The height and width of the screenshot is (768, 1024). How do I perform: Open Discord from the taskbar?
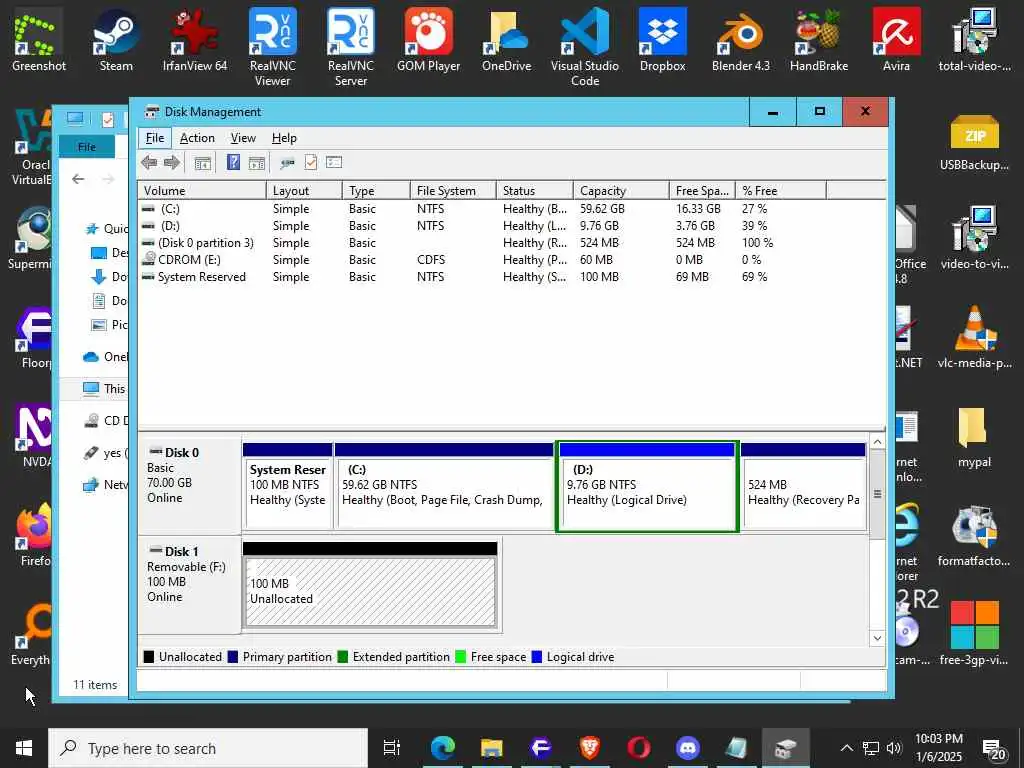click(688, 748)
